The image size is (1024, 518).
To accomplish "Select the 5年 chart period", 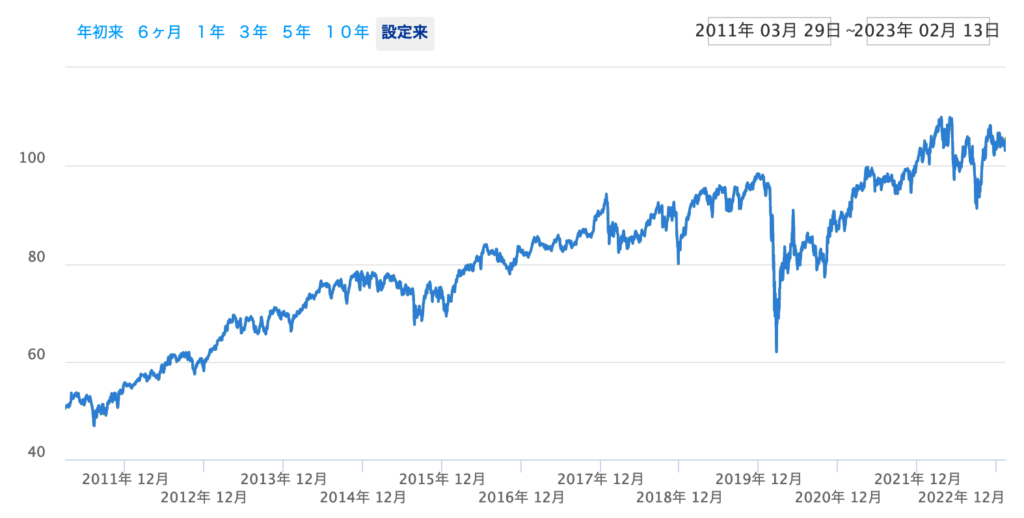I will 297,32.
